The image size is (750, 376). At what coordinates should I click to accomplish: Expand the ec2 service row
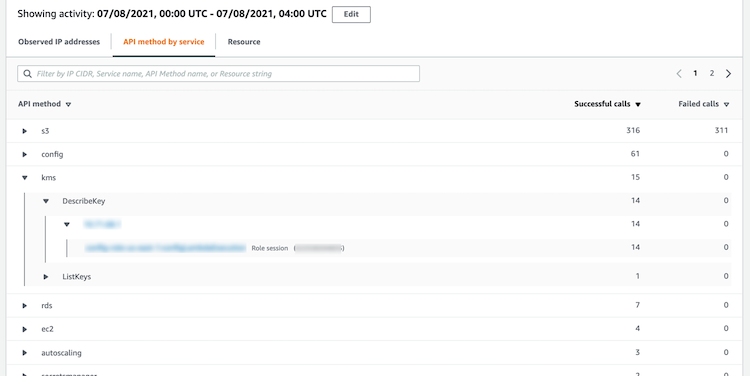[x=25, y=329]
